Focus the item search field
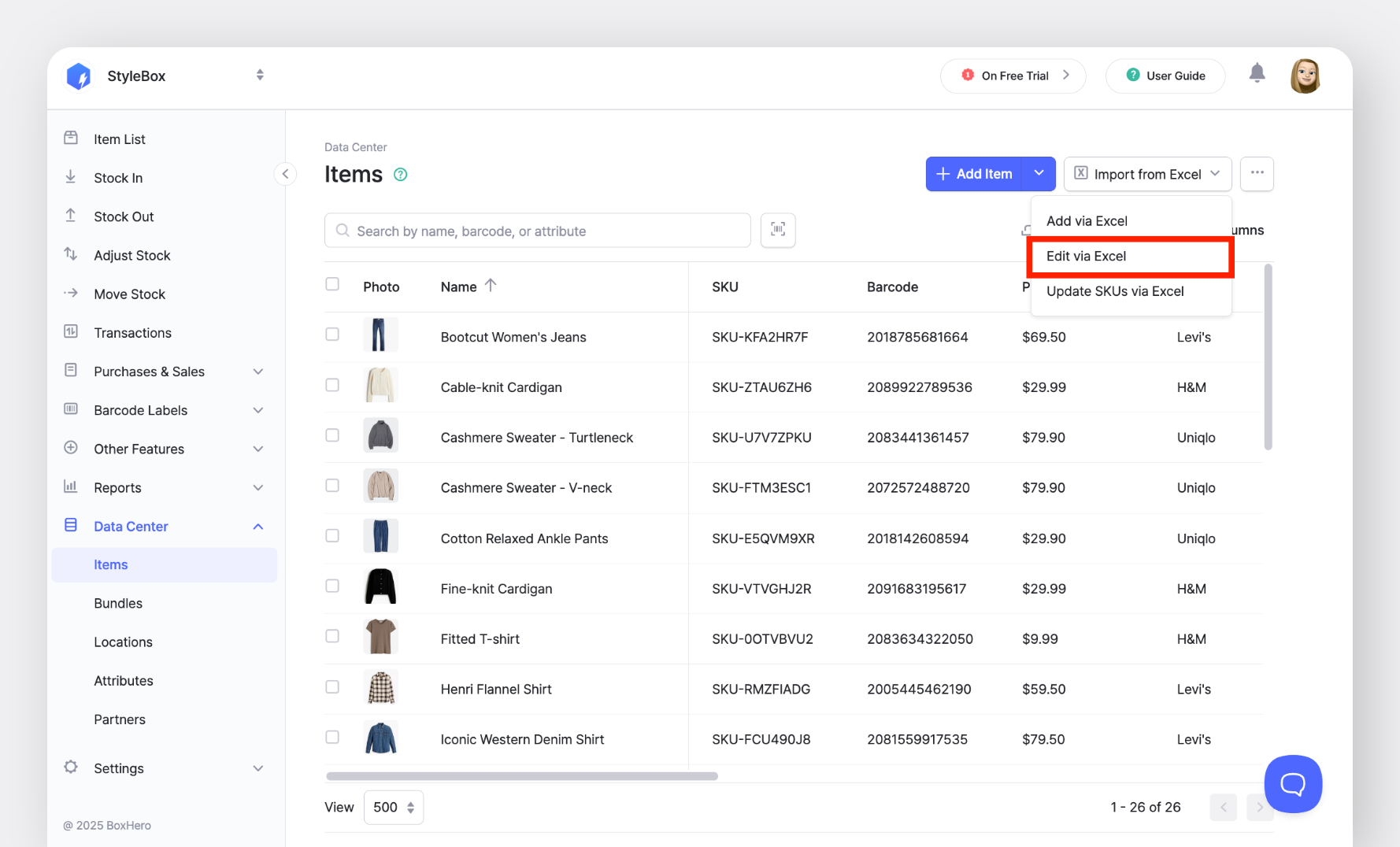Viewport: 1400px width, 847px height. tap(537, 231)
